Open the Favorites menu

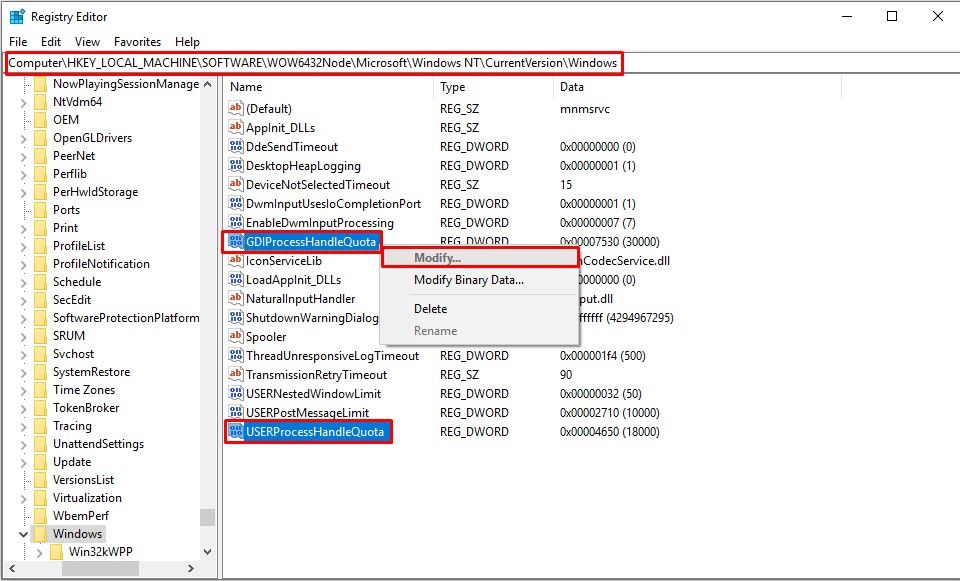pos(137,42)
